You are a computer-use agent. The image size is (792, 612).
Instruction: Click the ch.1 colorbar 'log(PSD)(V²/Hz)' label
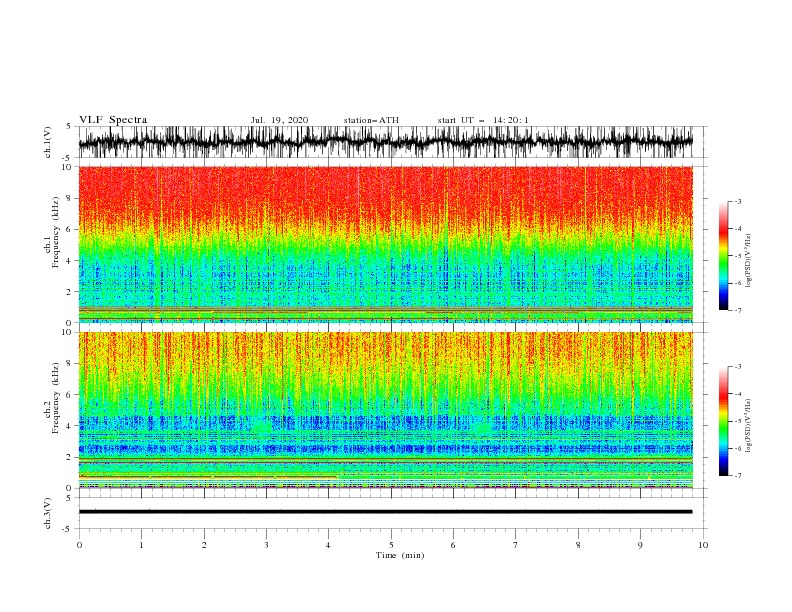[x=749, y=261]
